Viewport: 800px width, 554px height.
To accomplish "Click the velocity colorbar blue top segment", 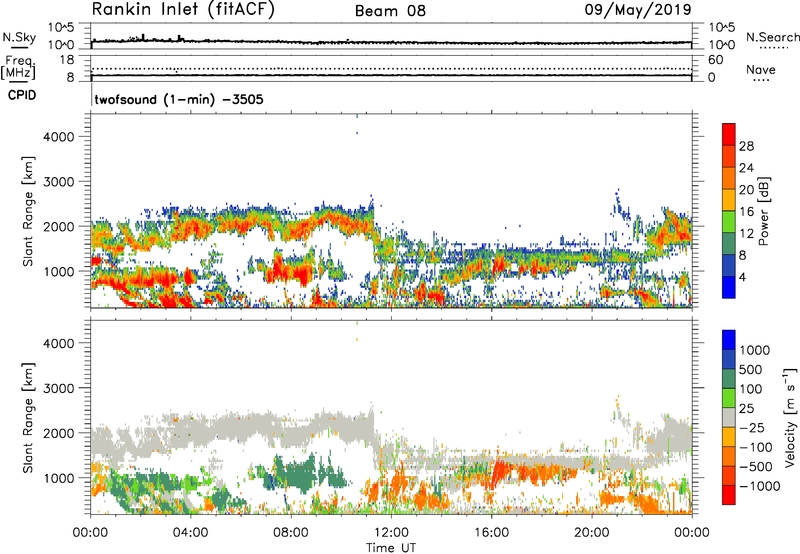I will point(729,340).
